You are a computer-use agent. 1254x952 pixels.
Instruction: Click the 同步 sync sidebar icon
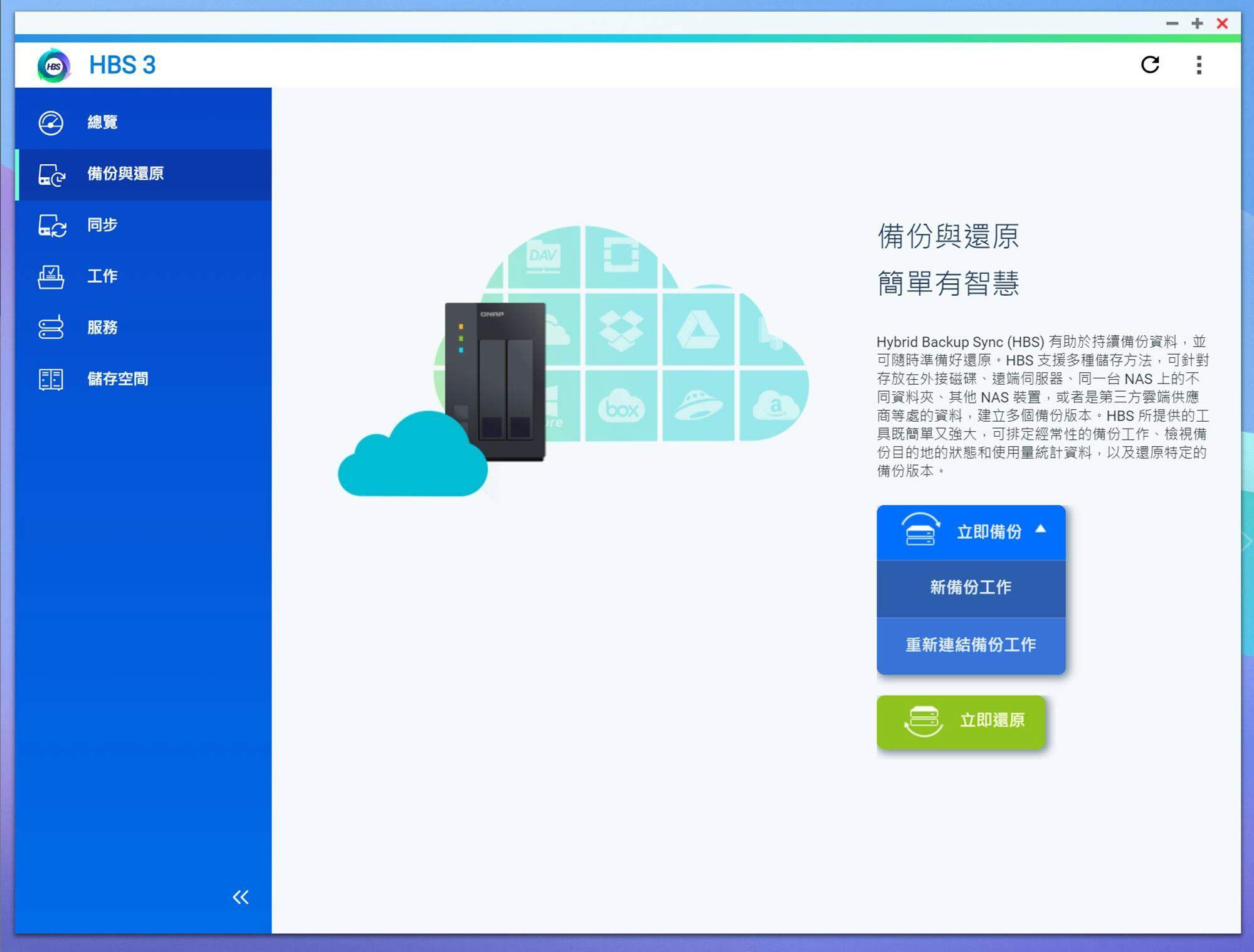pos(52,226)
